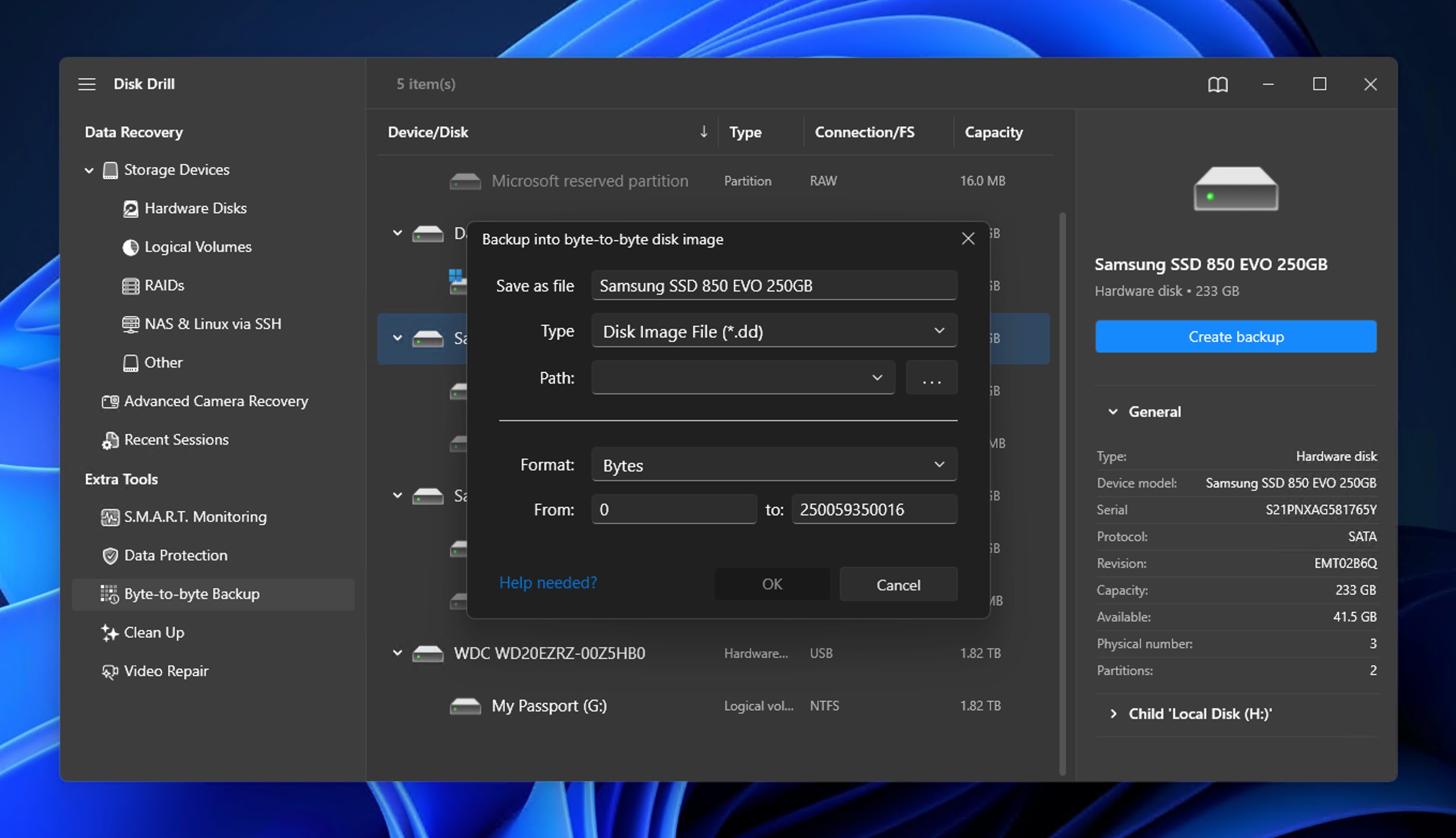This screenshot has height=838, width=1456.
Task: Click OK in backup dialog
Action: click(771, 584)
